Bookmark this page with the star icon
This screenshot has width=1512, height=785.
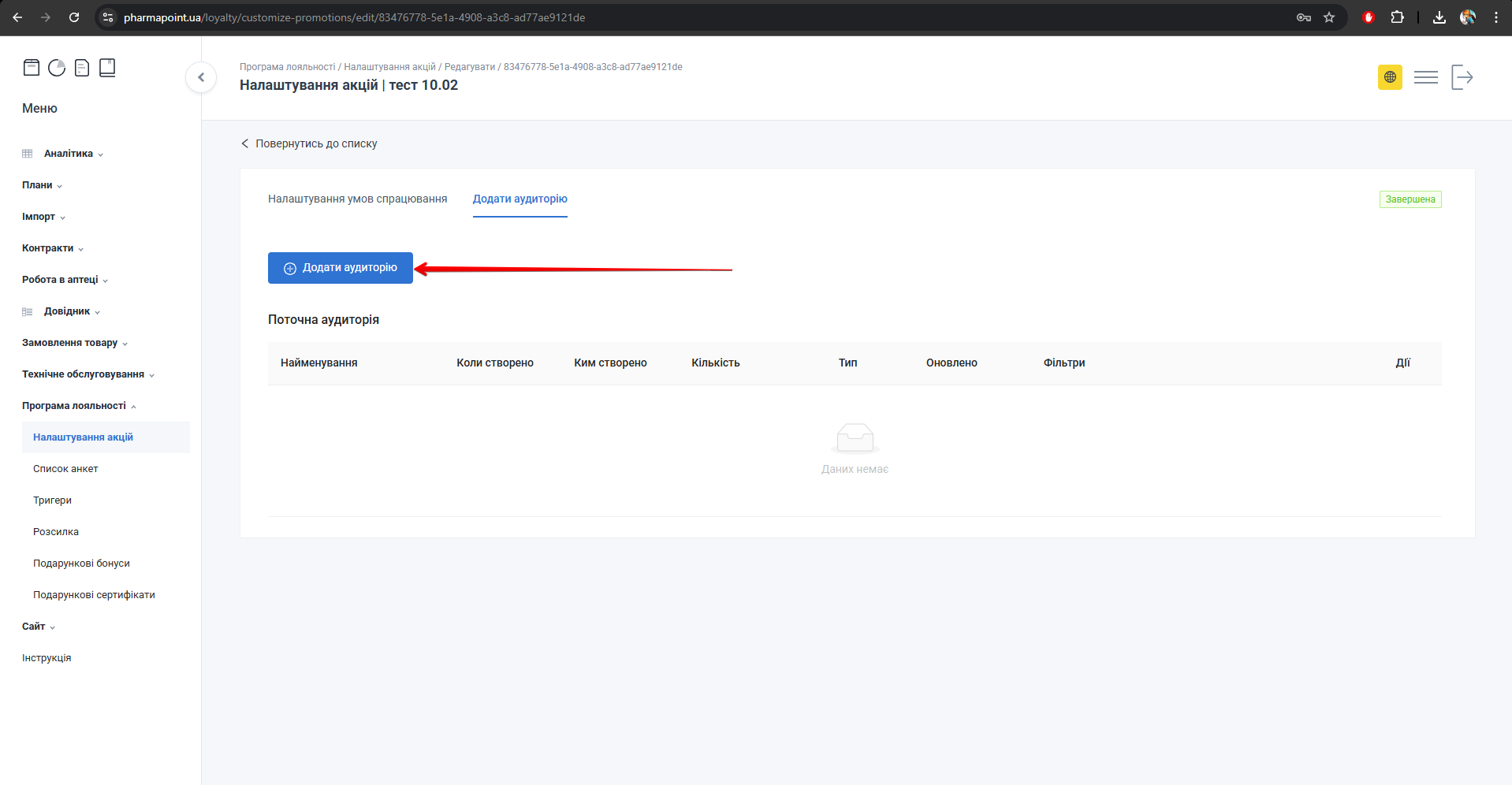1329,17
